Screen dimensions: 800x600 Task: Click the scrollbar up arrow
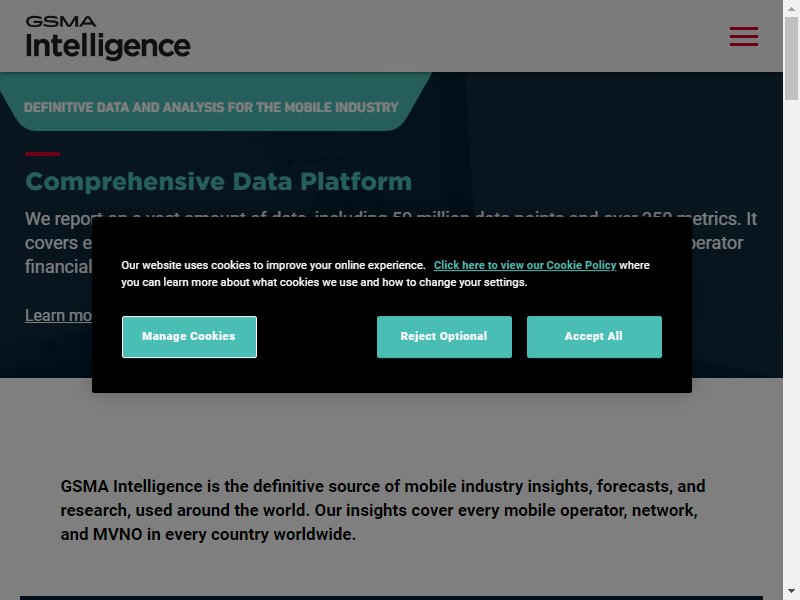point(791,9)
